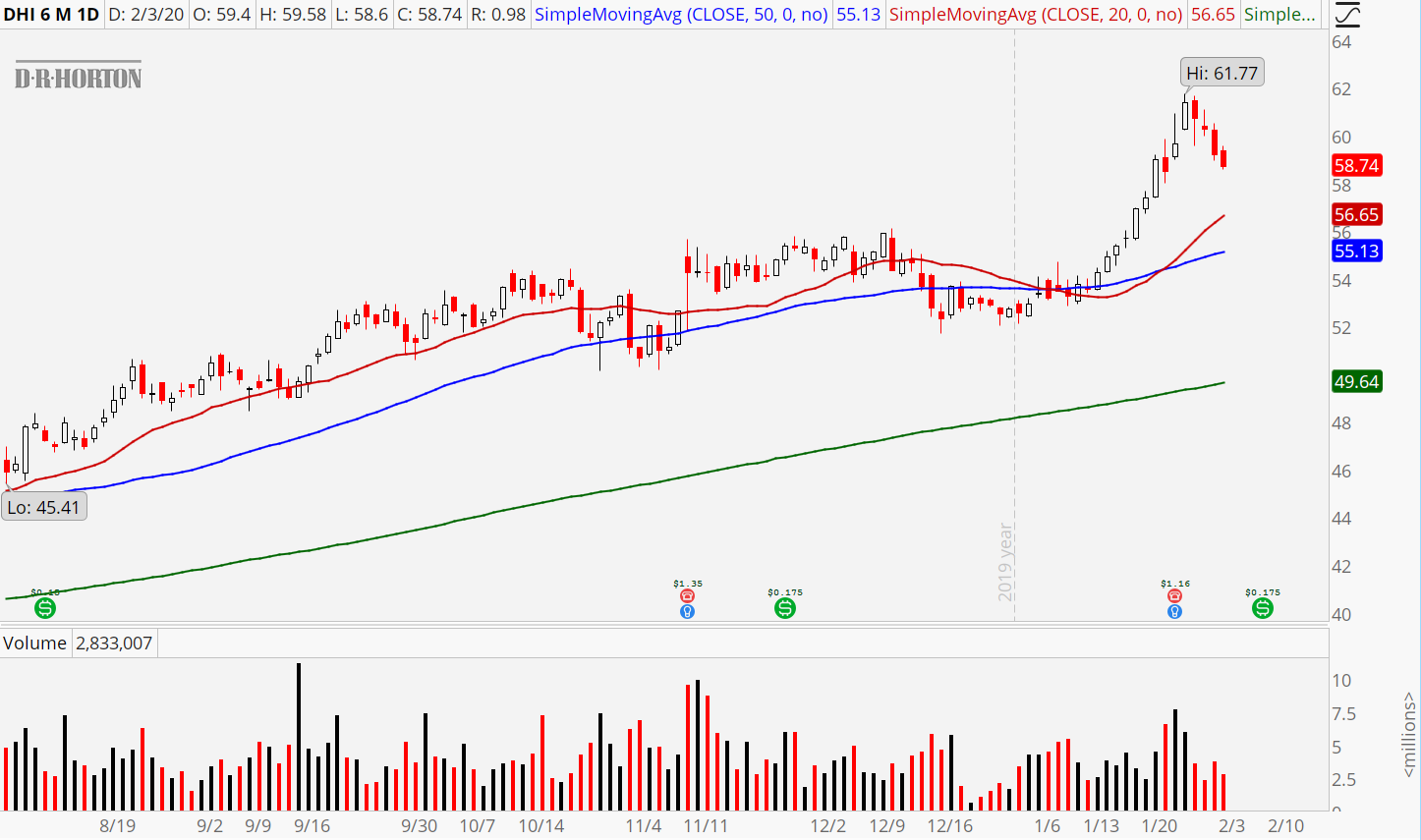This screenshot has width=1421, height=840.
Task: Click the Lo: 45.41 price bubble
Action: click(x=43, y=507)
